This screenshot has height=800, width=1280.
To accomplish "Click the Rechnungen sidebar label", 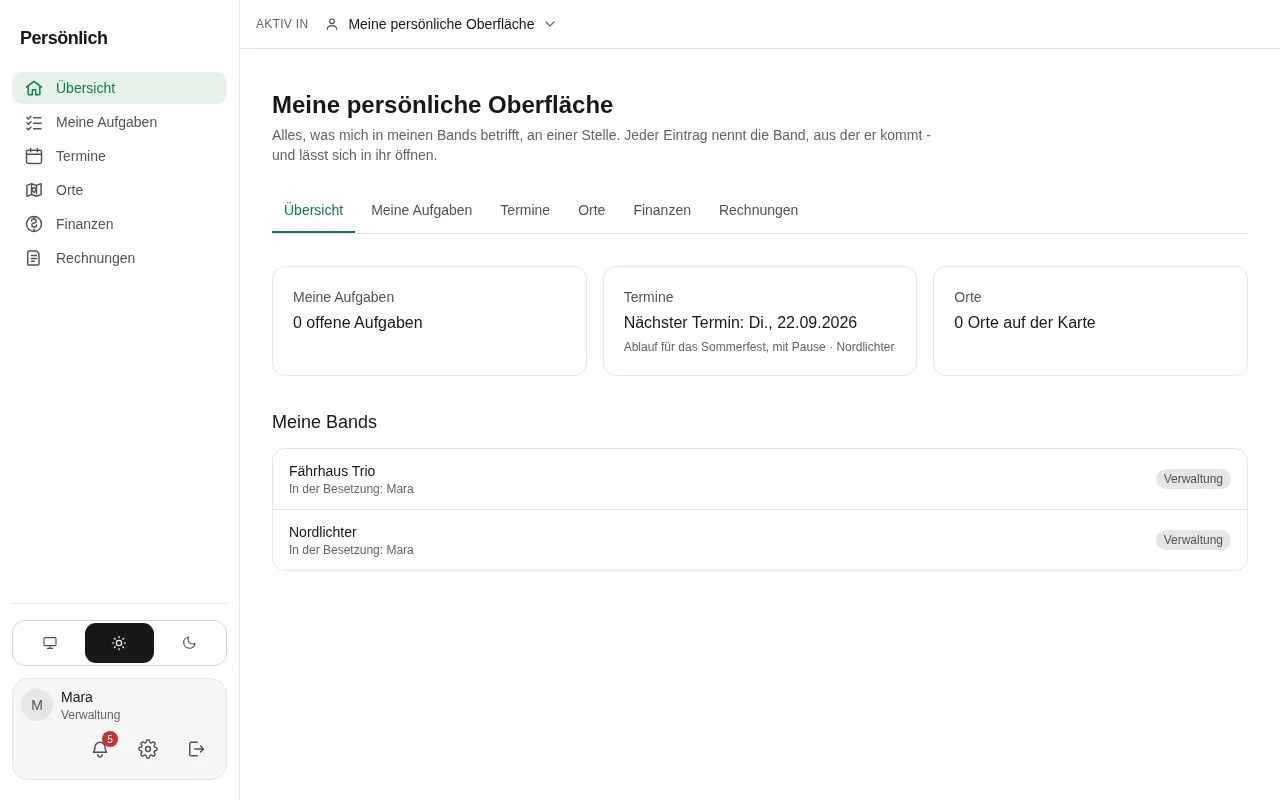I will coord(95,258).
